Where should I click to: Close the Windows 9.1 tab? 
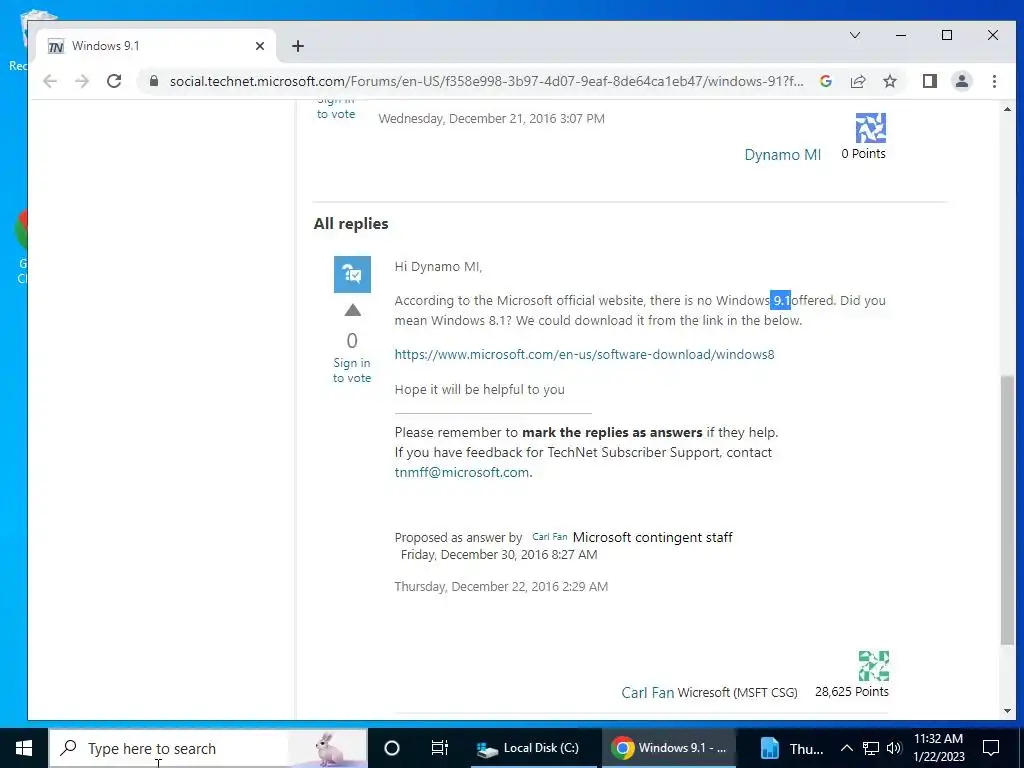pos(260,46)
